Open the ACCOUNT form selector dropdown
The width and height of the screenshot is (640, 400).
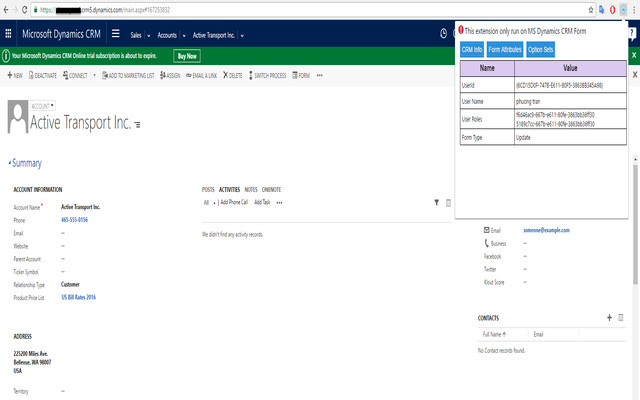point(42,106)
